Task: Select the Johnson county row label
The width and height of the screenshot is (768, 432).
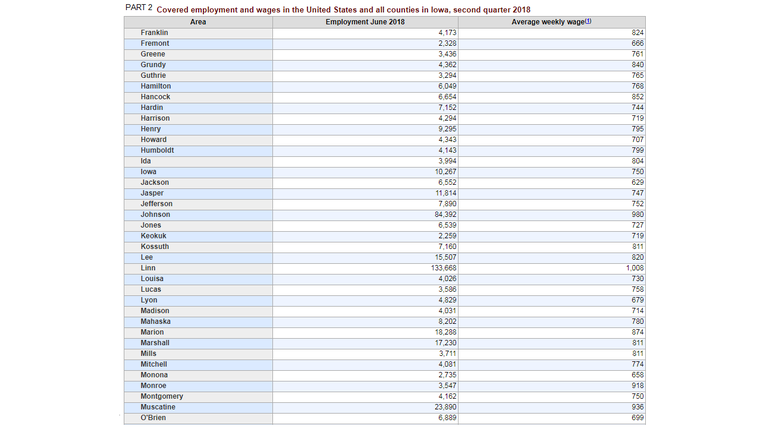Action: 156,214
